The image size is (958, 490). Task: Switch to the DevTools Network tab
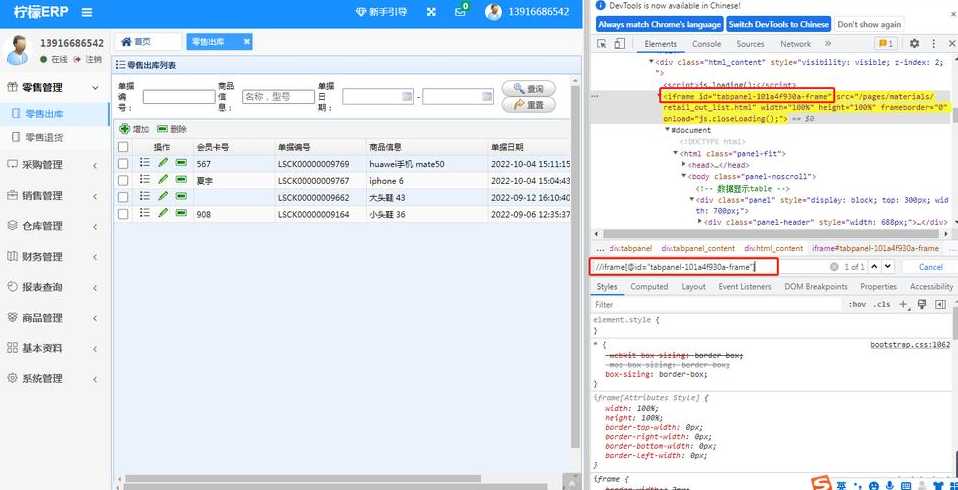point(795,44)
